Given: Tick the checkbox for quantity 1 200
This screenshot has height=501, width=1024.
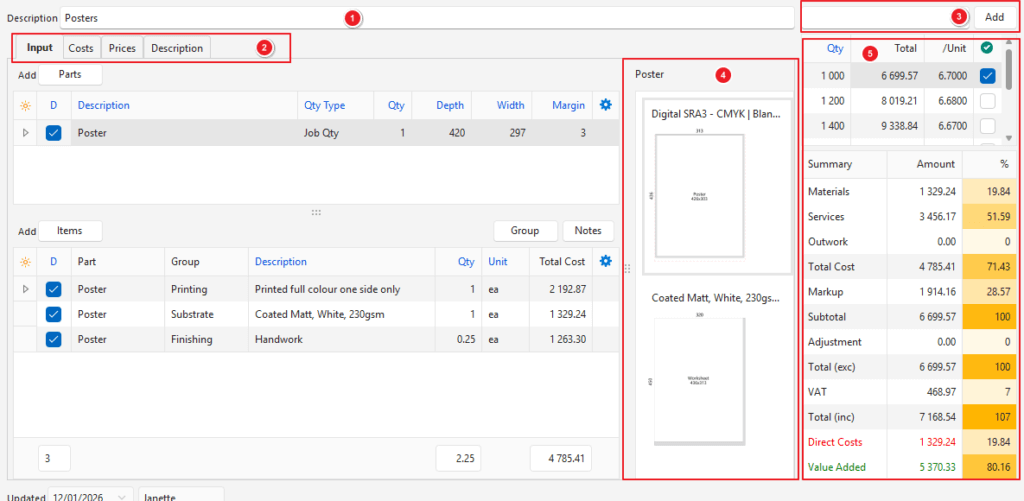Looking at the screenshot, I should pyautogui.click(x=987, y=101).
